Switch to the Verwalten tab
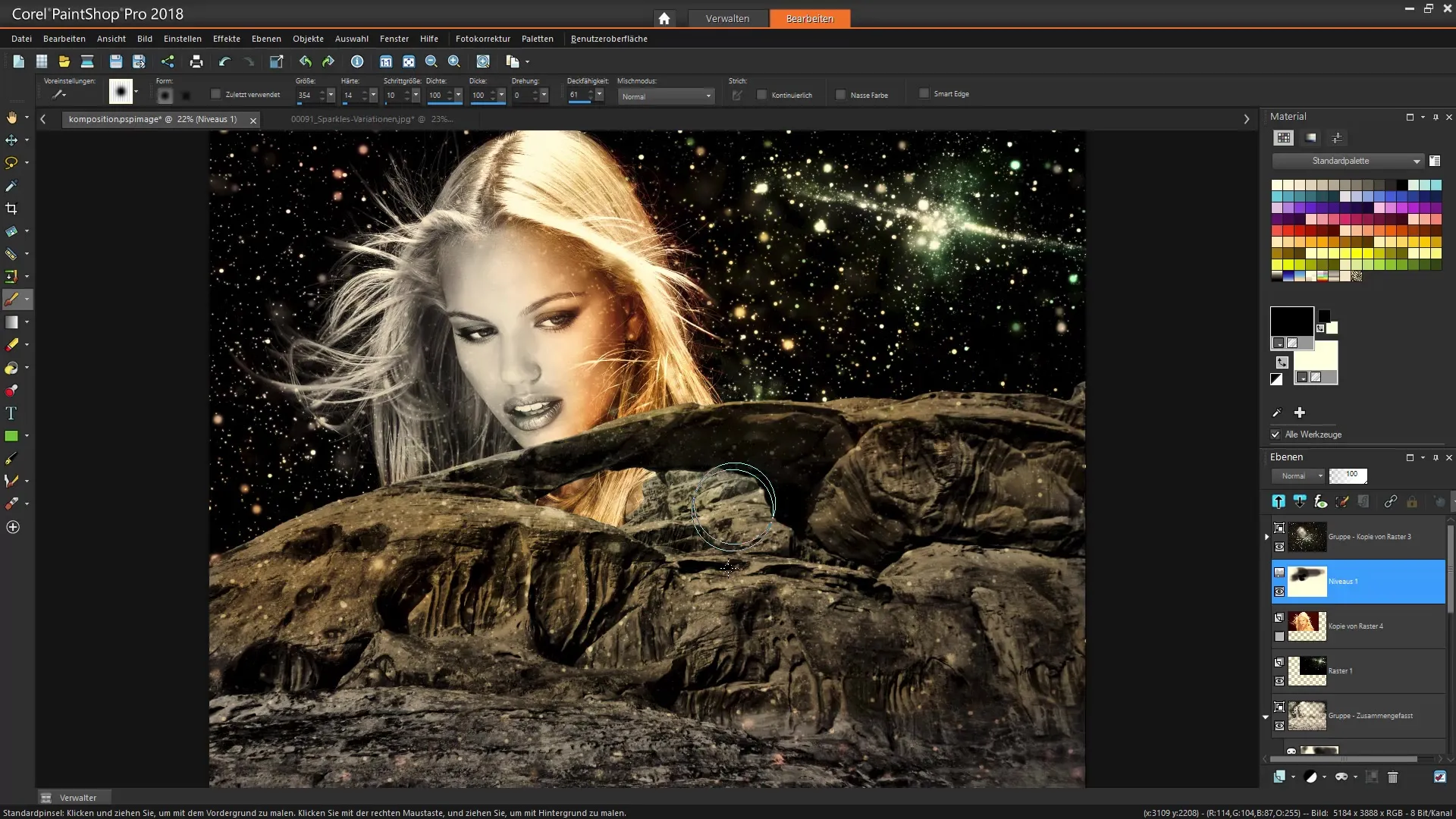This screenshot has width=1456, height=819. pos(727,18)
